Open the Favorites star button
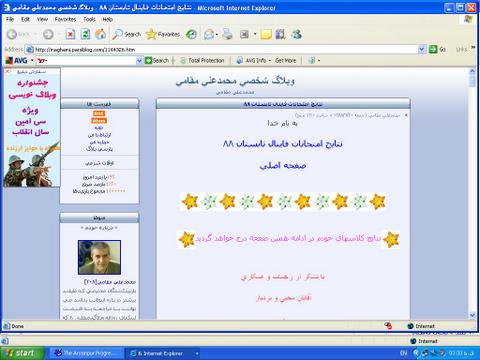This screenshot has height=360, width=480. [x=163, y=34]
